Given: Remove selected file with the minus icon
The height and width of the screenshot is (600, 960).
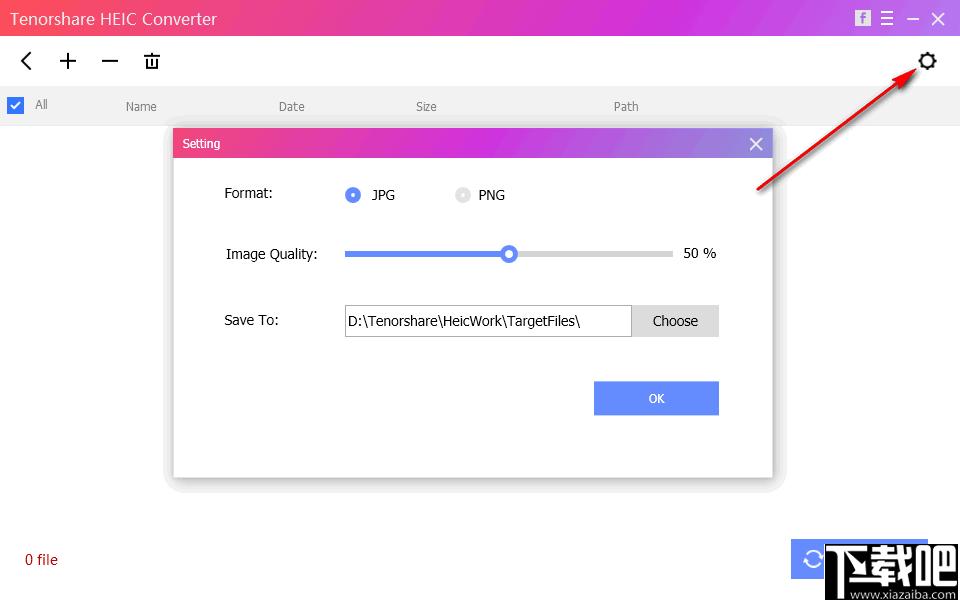Looking at the screenshot, I should pyautogui.click(x=110, y=61).
